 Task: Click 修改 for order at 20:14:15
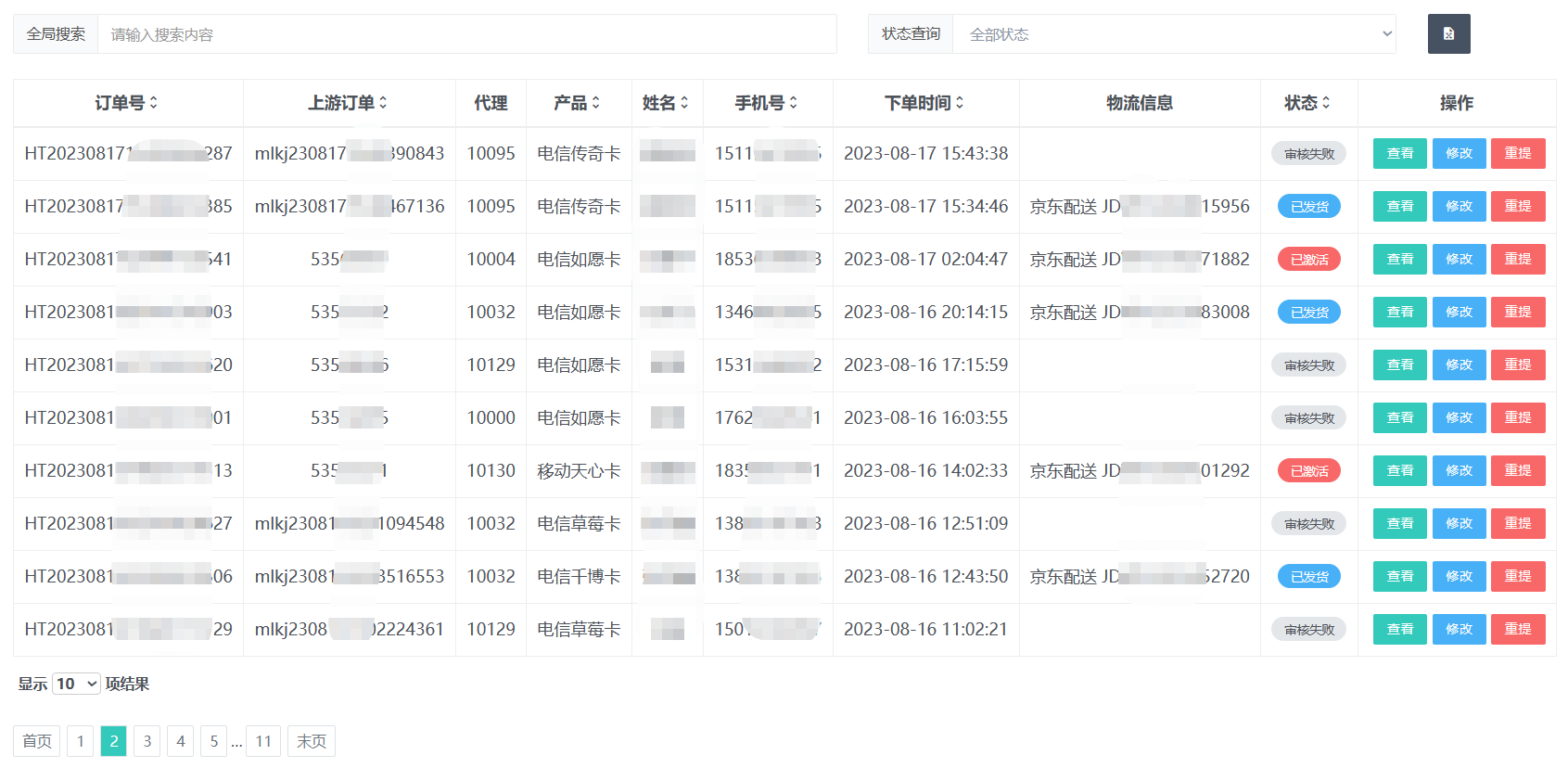pos(1460,312)
